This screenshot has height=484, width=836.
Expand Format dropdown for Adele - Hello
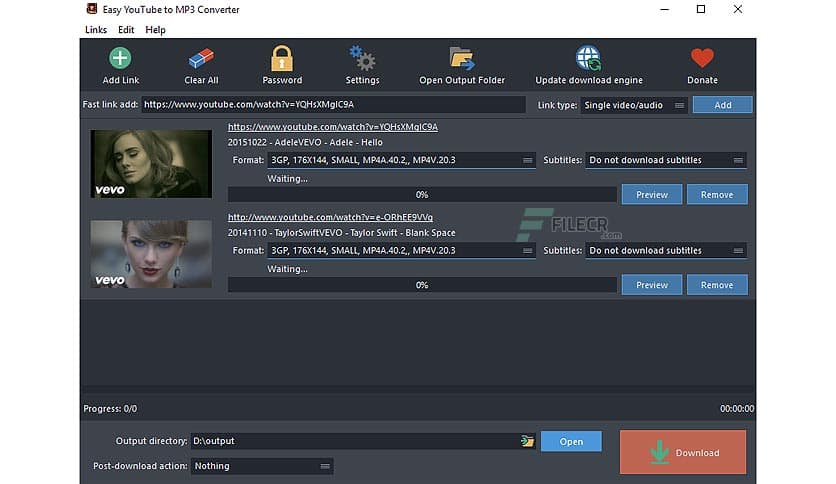click(401, 160)
